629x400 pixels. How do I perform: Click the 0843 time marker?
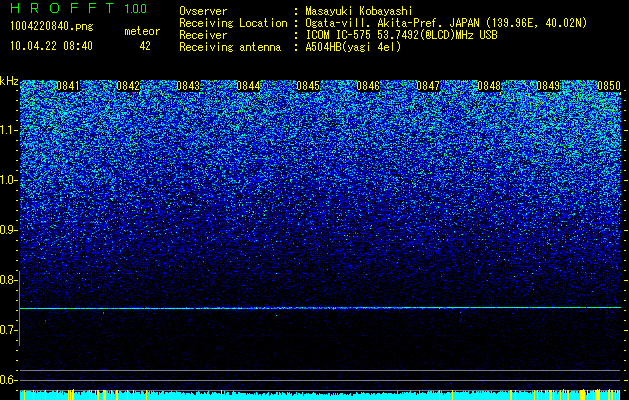coord(188,86)
